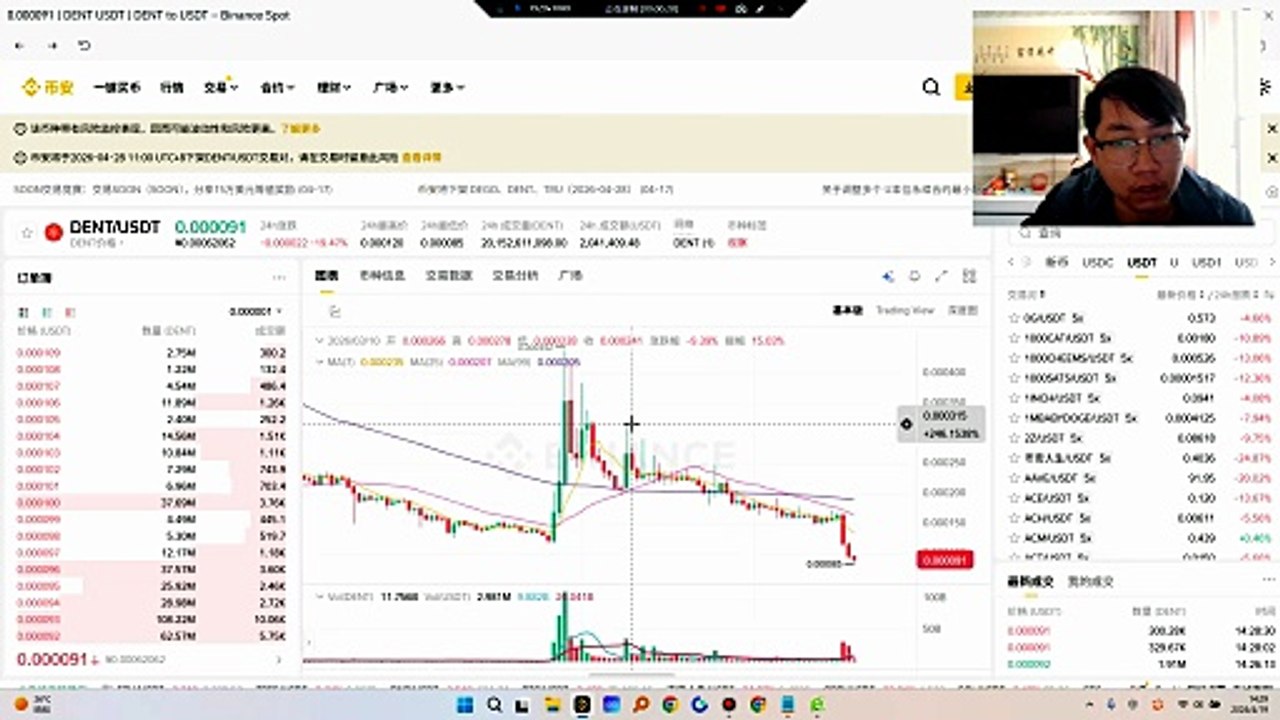Expand the 理财 navigation dropdown
1280x720 pixels.
click(x=334, y=88)
